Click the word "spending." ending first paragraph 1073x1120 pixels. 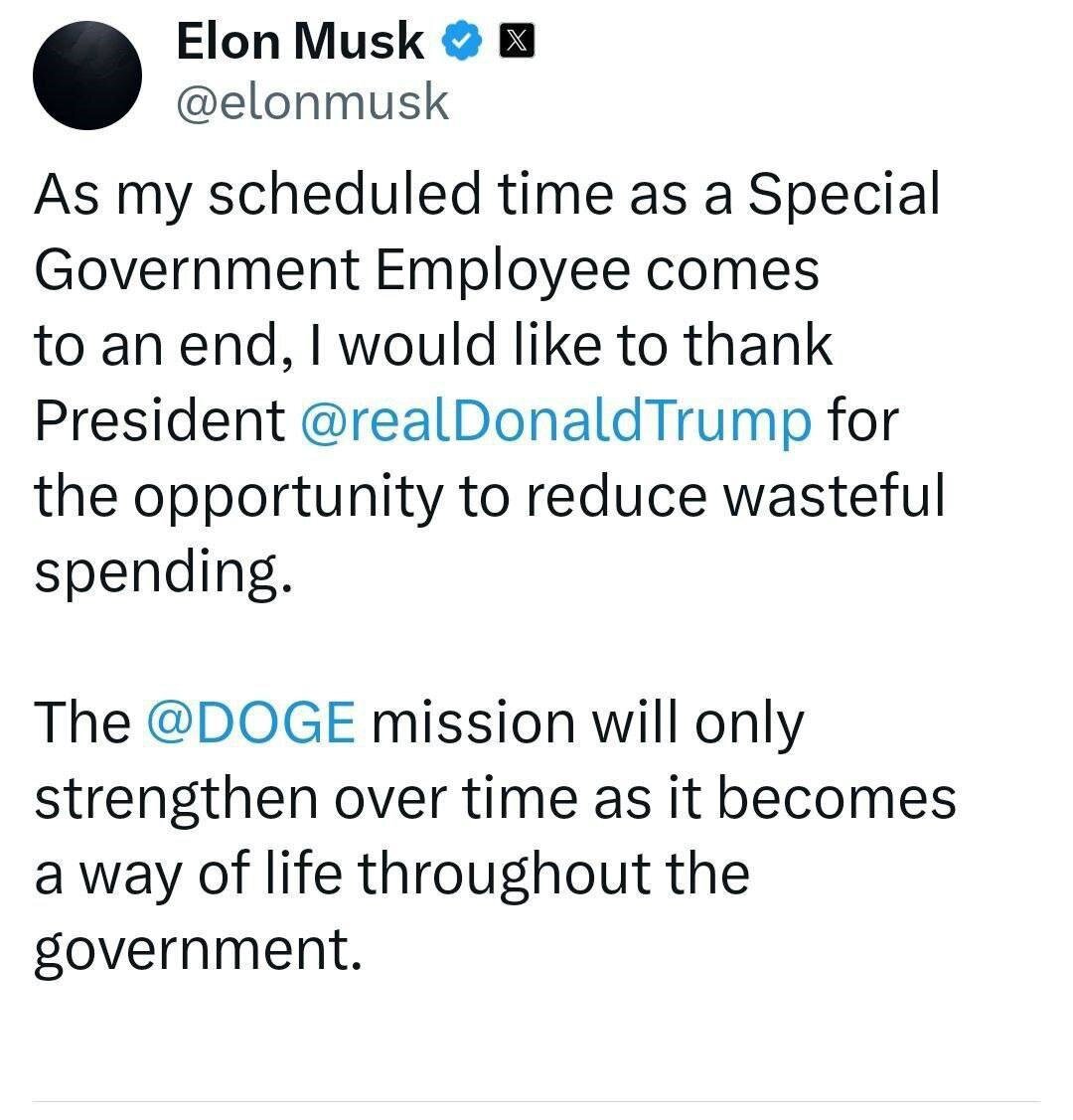165,573
